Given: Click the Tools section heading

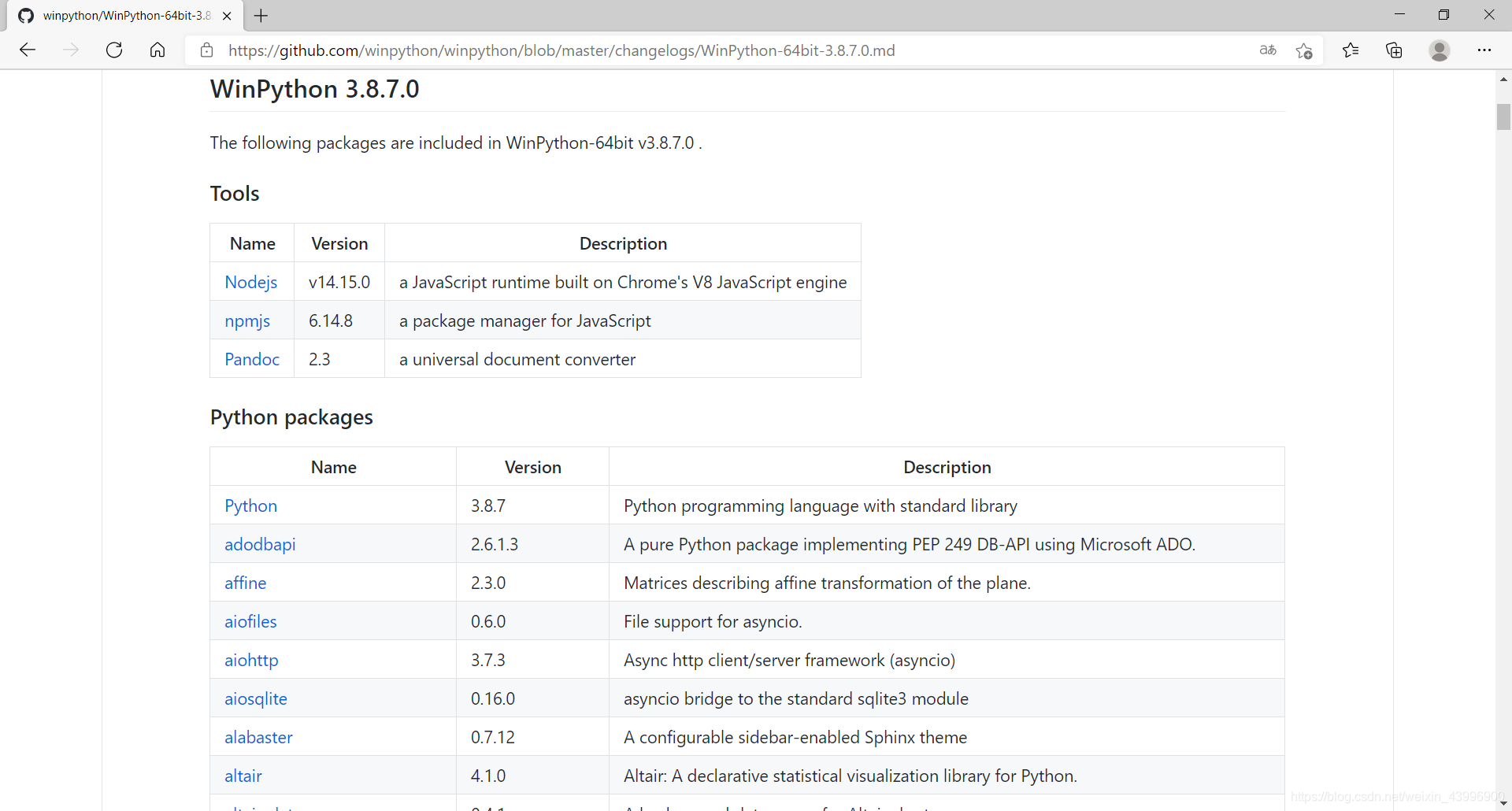Looking at the screenshot, I should [x=235, y=194].
